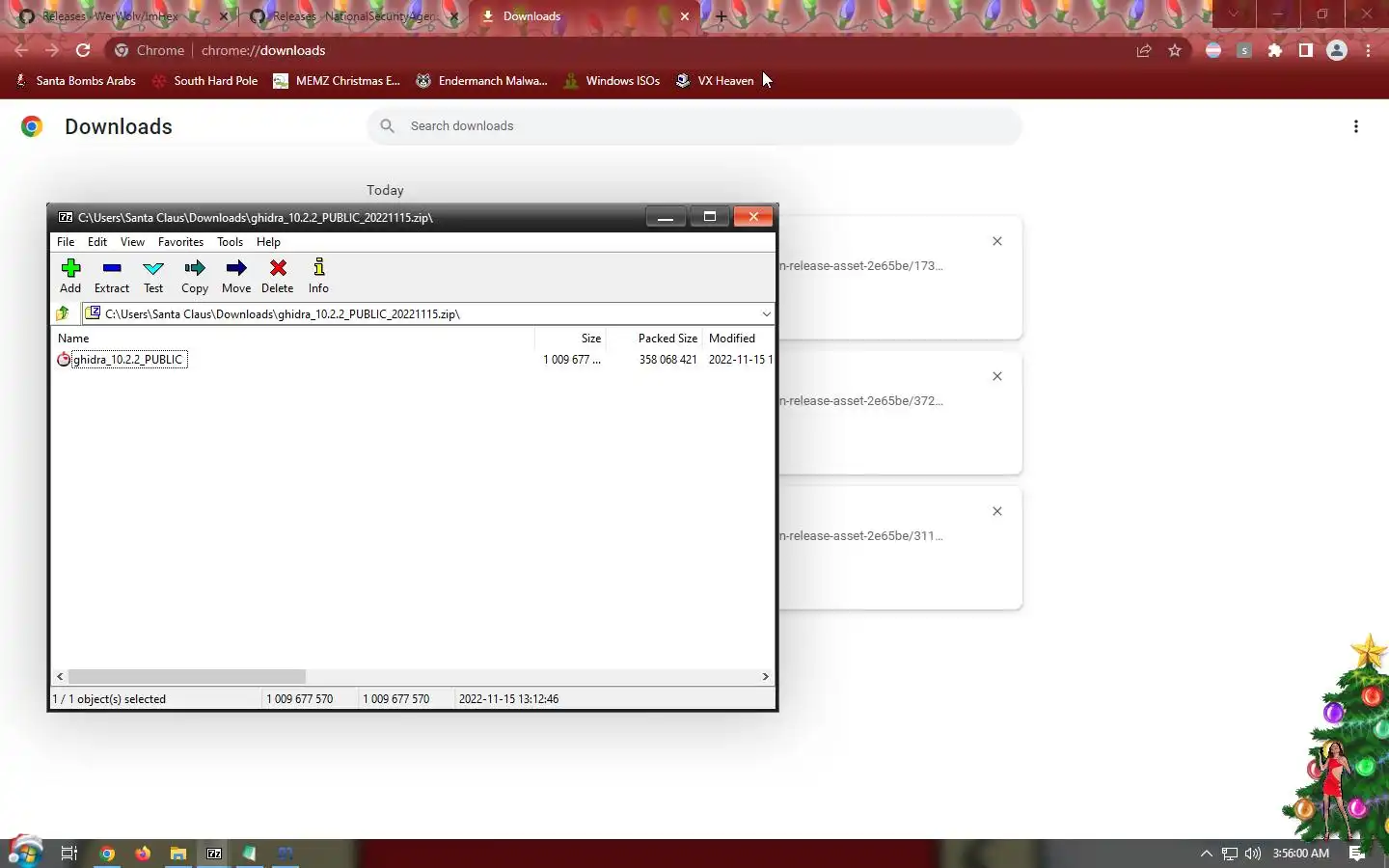Open Firefox from the taskbar
The width and height of the screenshot is (1389, 868).
pyautogui.click(x=143, y=854)
